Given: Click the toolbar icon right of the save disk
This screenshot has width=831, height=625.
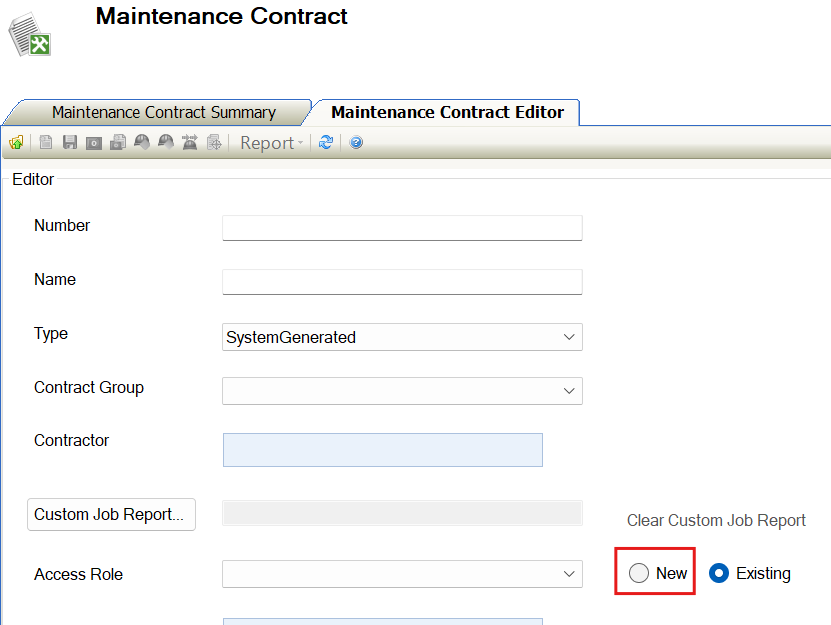Looking at the screenshot, I should pos(94,143).
